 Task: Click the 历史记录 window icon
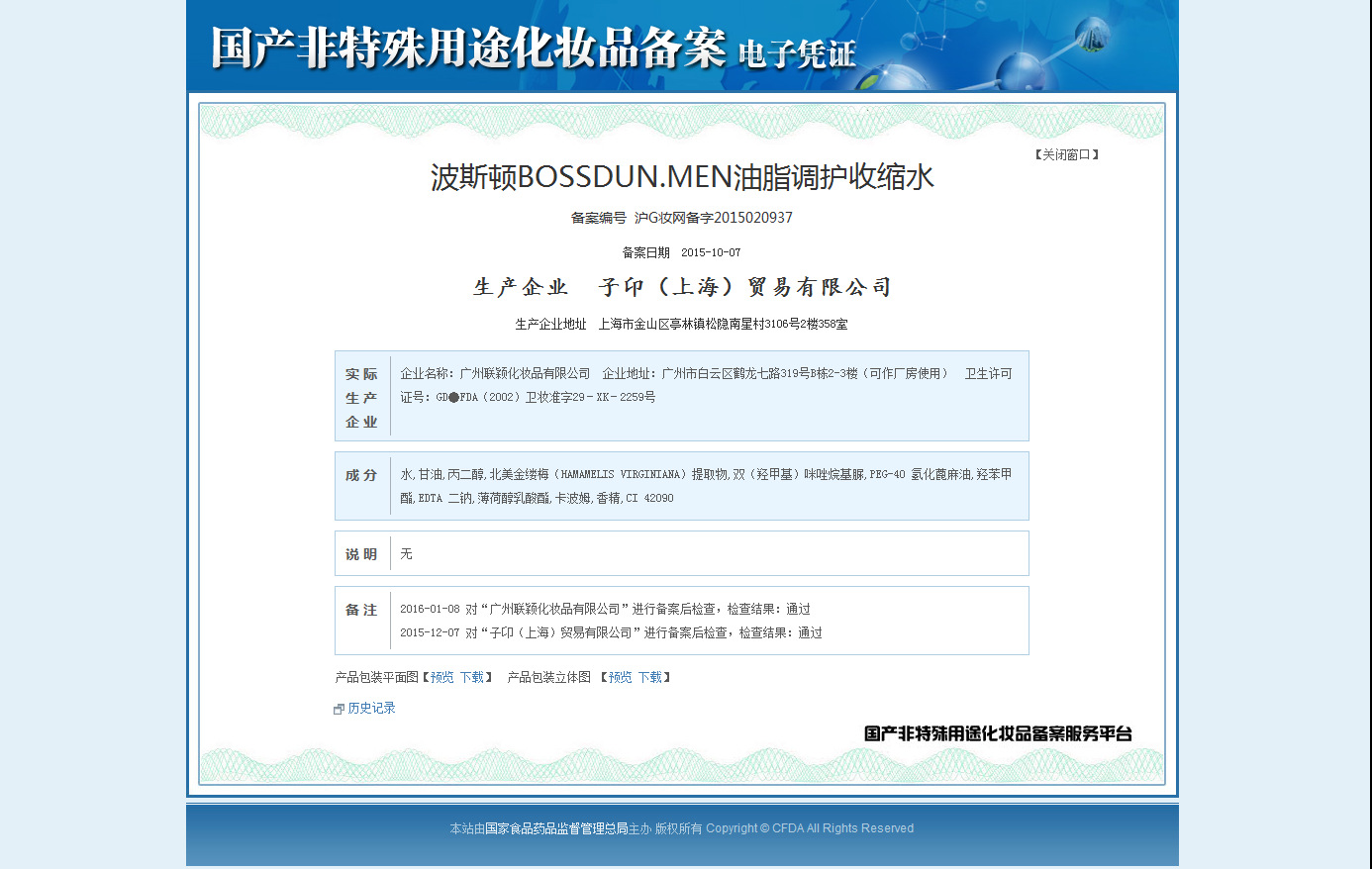339,709
